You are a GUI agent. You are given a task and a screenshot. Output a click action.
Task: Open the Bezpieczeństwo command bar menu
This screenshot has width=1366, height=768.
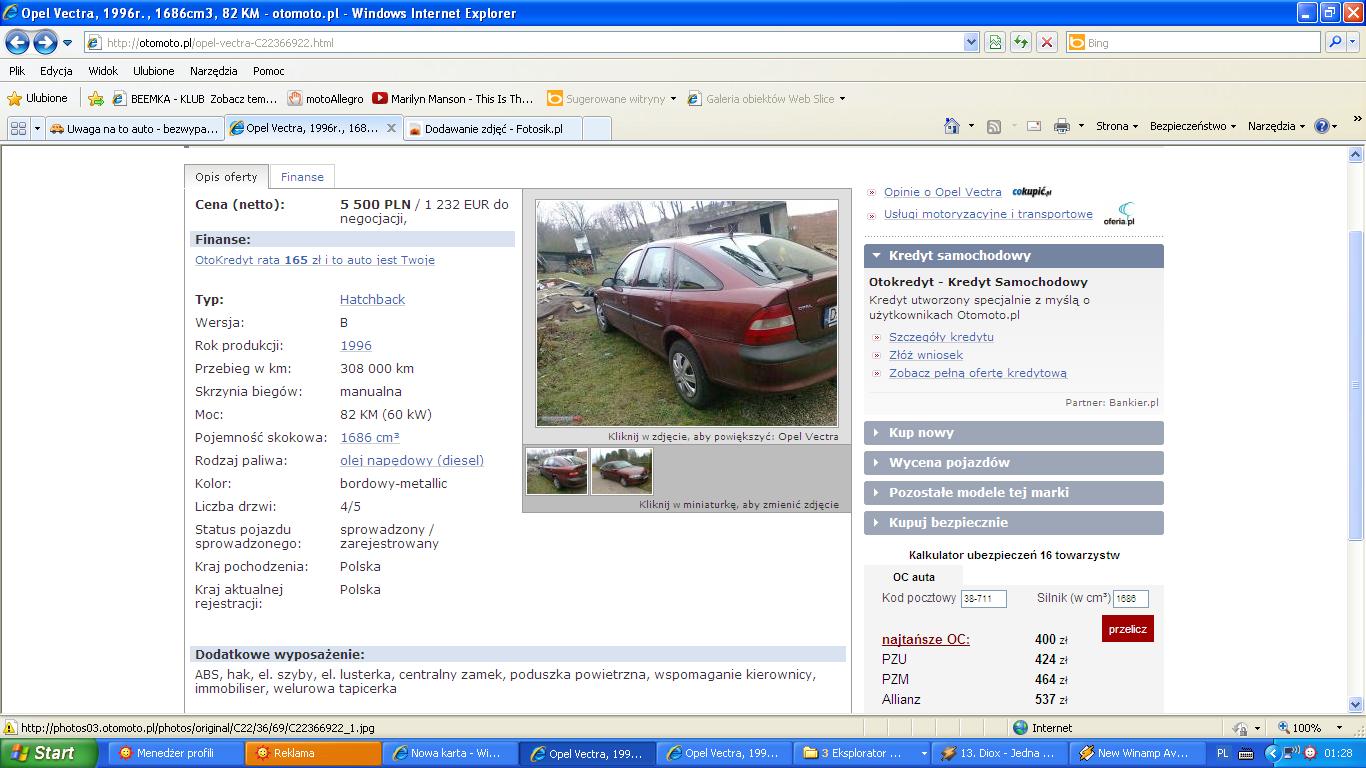click(x=1192, y=126)
